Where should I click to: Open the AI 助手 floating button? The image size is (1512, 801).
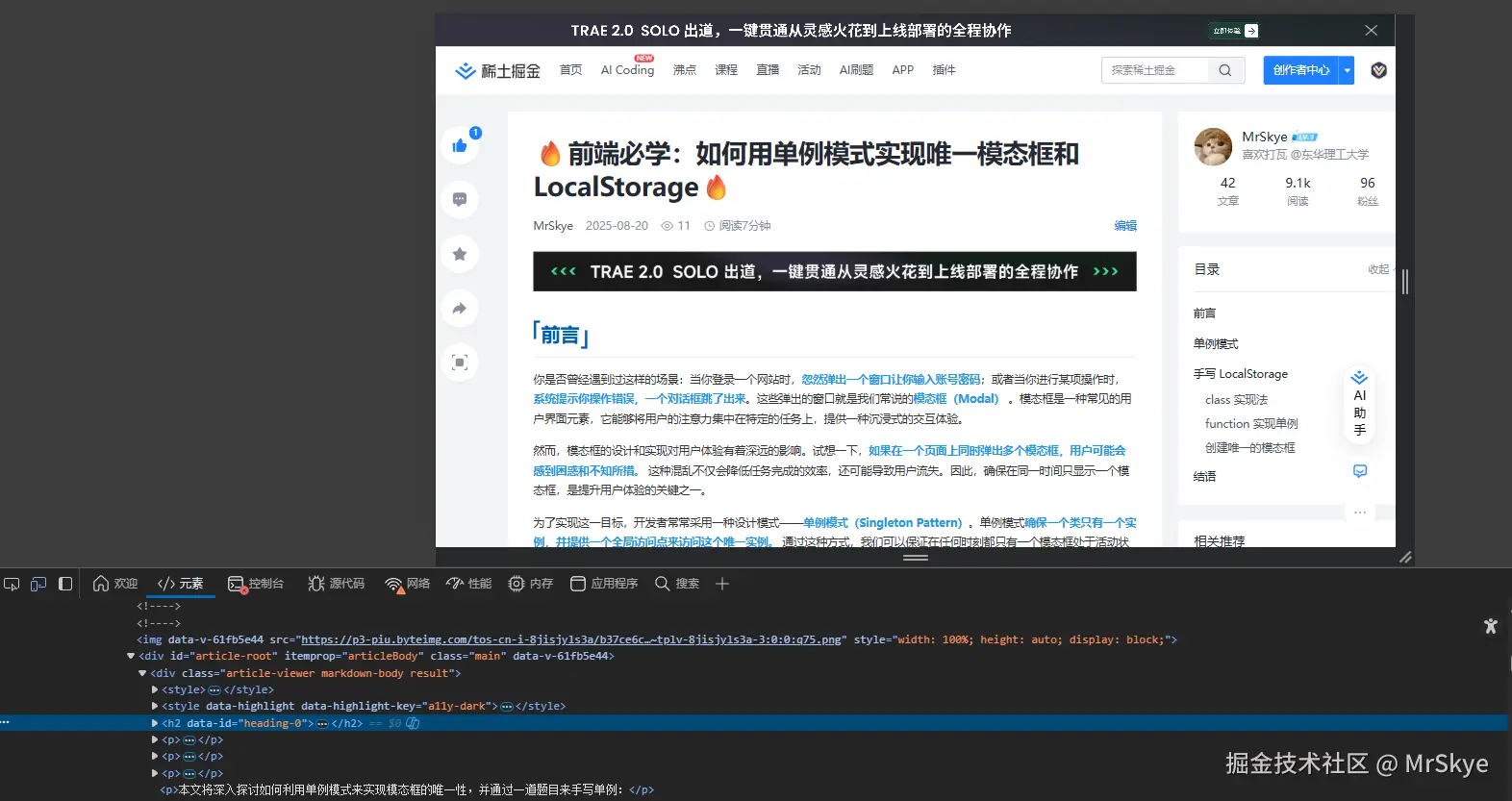1360,404
